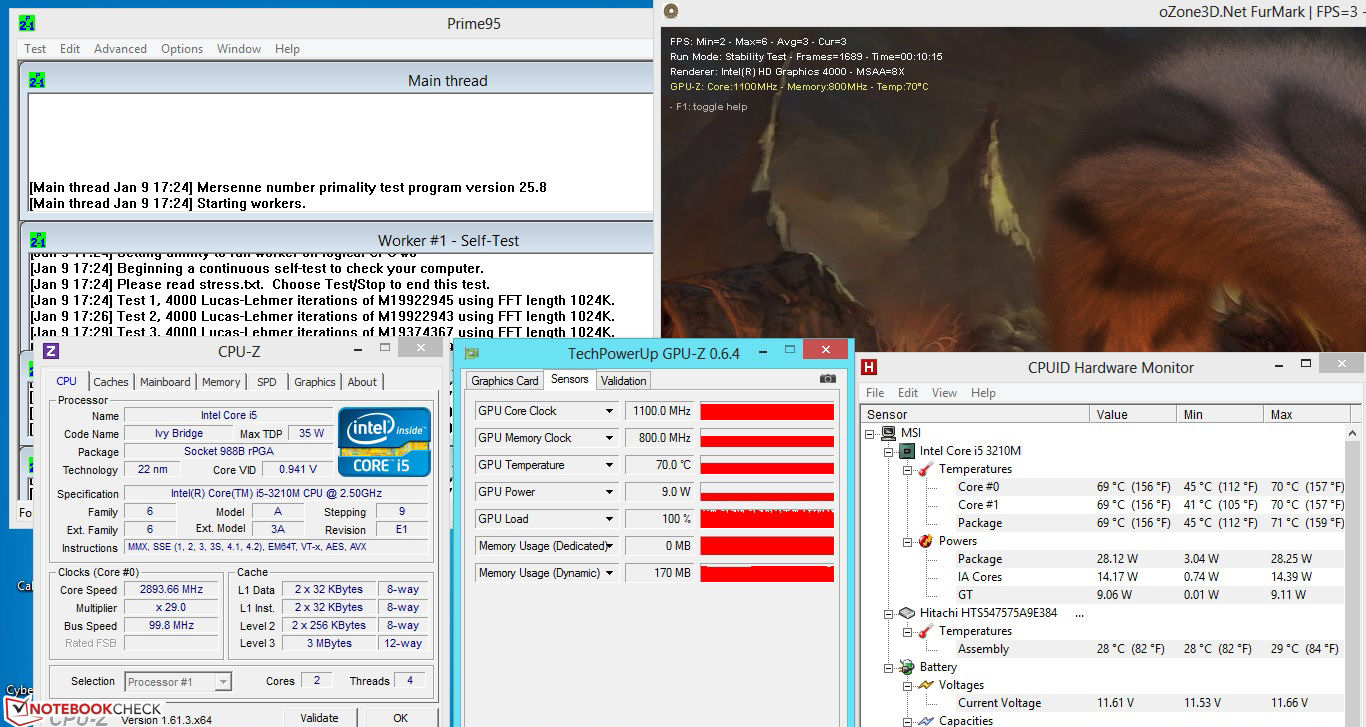Open the GPU Core Clock sensor dropdown
1366x727 pixels.
609,411
